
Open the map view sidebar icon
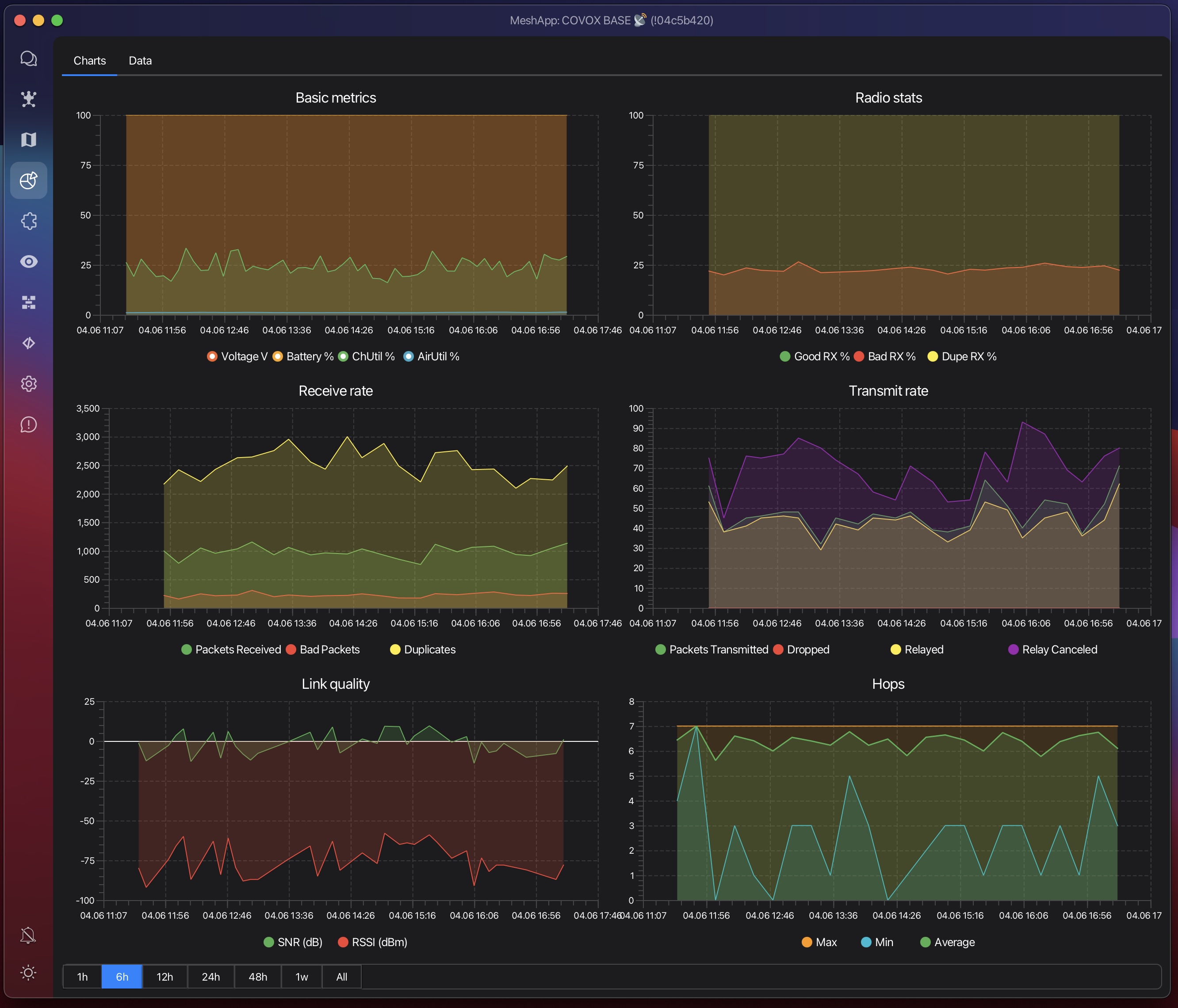point(28,140)
